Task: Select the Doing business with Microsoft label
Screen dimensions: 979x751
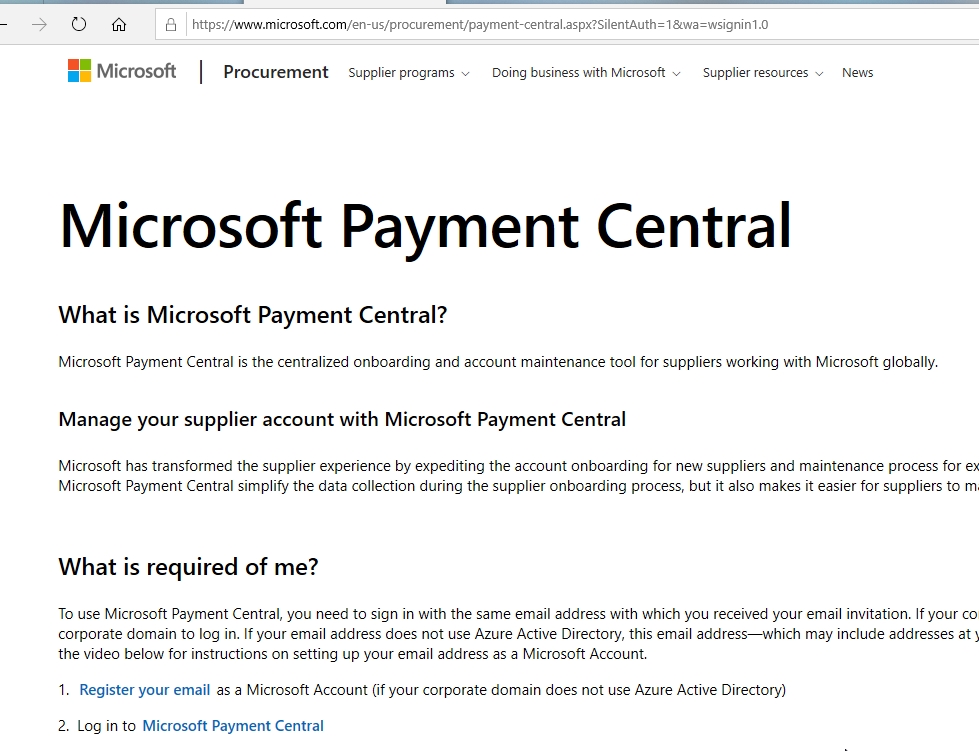Action: point(578,73)
